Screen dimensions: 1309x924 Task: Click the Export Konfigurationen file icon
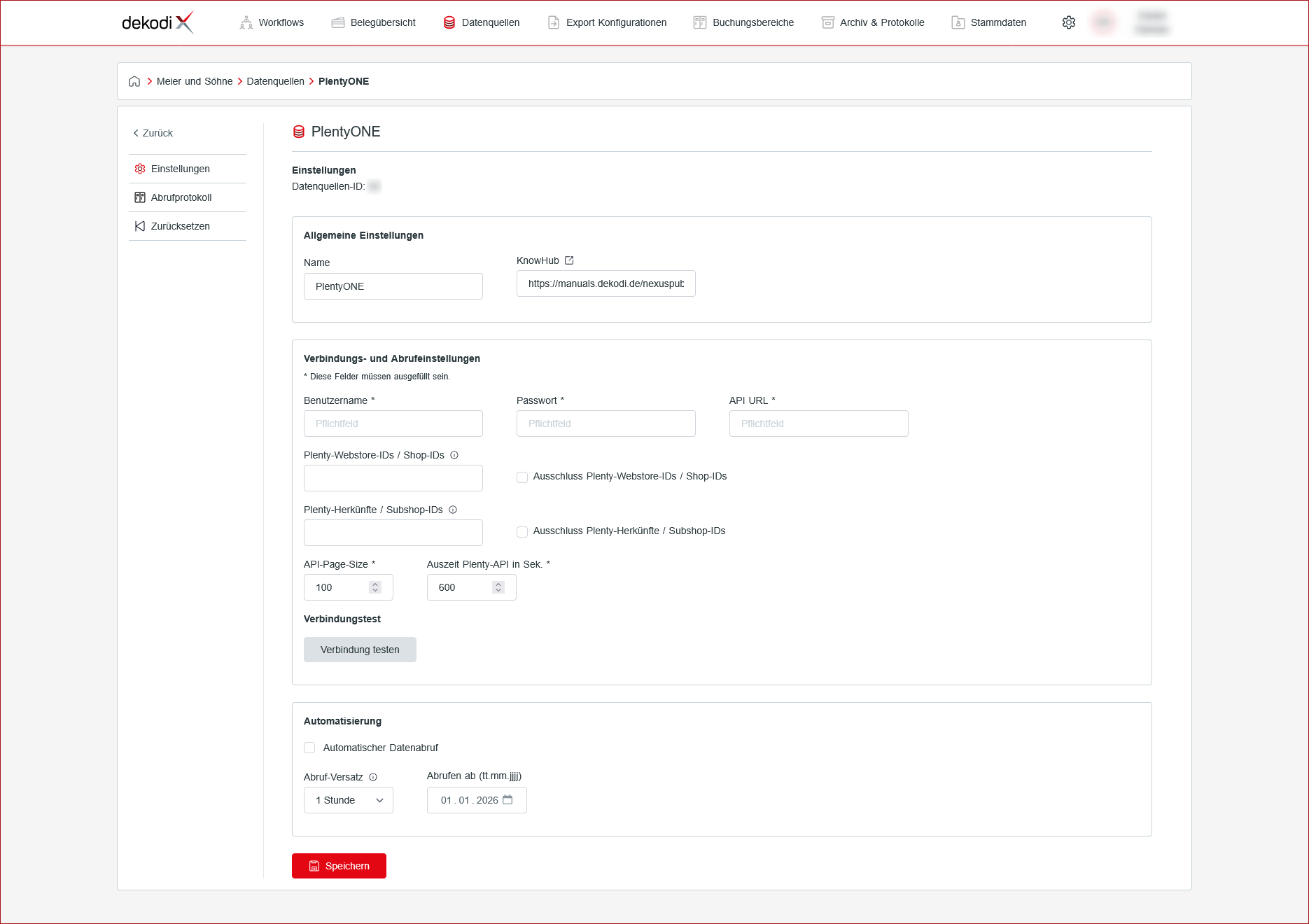click(x=554, y=22)
